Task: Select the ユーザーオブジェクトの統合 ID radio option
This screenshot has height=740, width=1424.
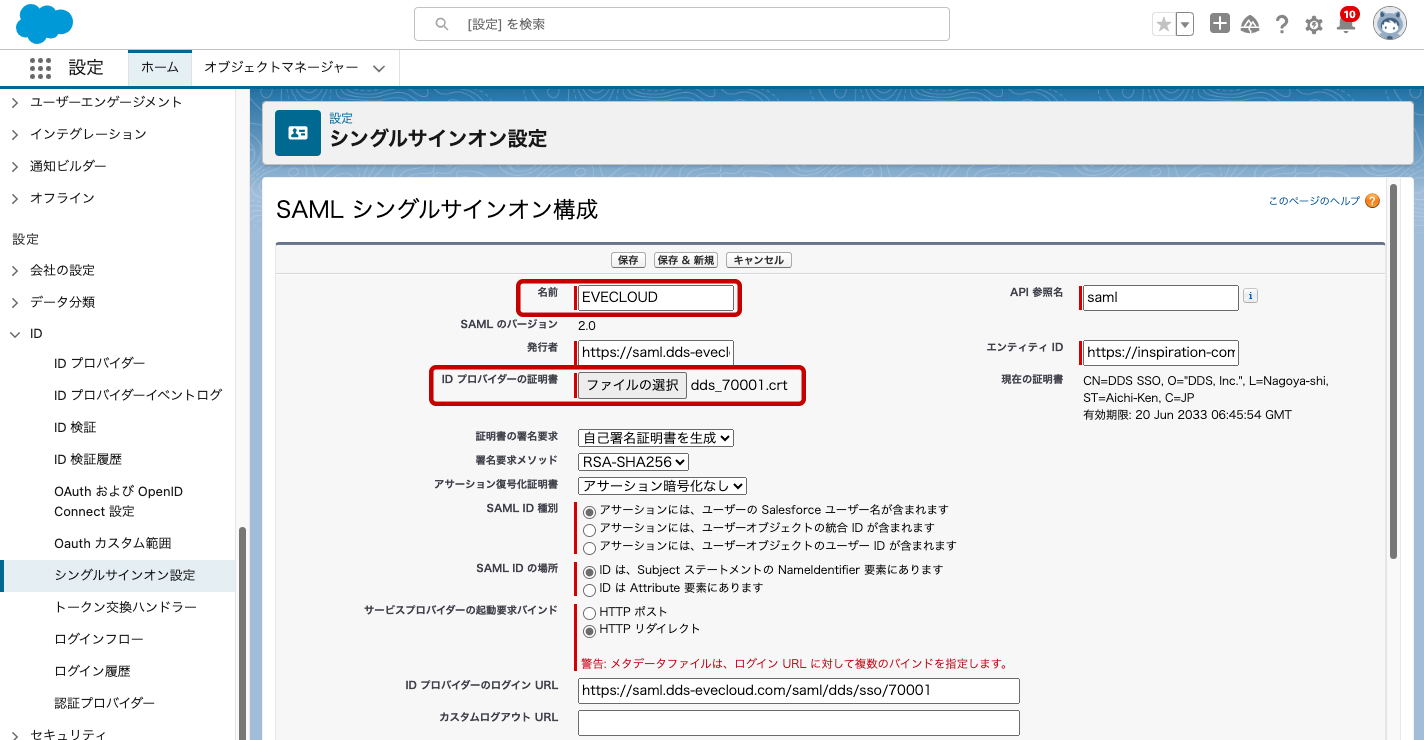Action: [590, 529]
